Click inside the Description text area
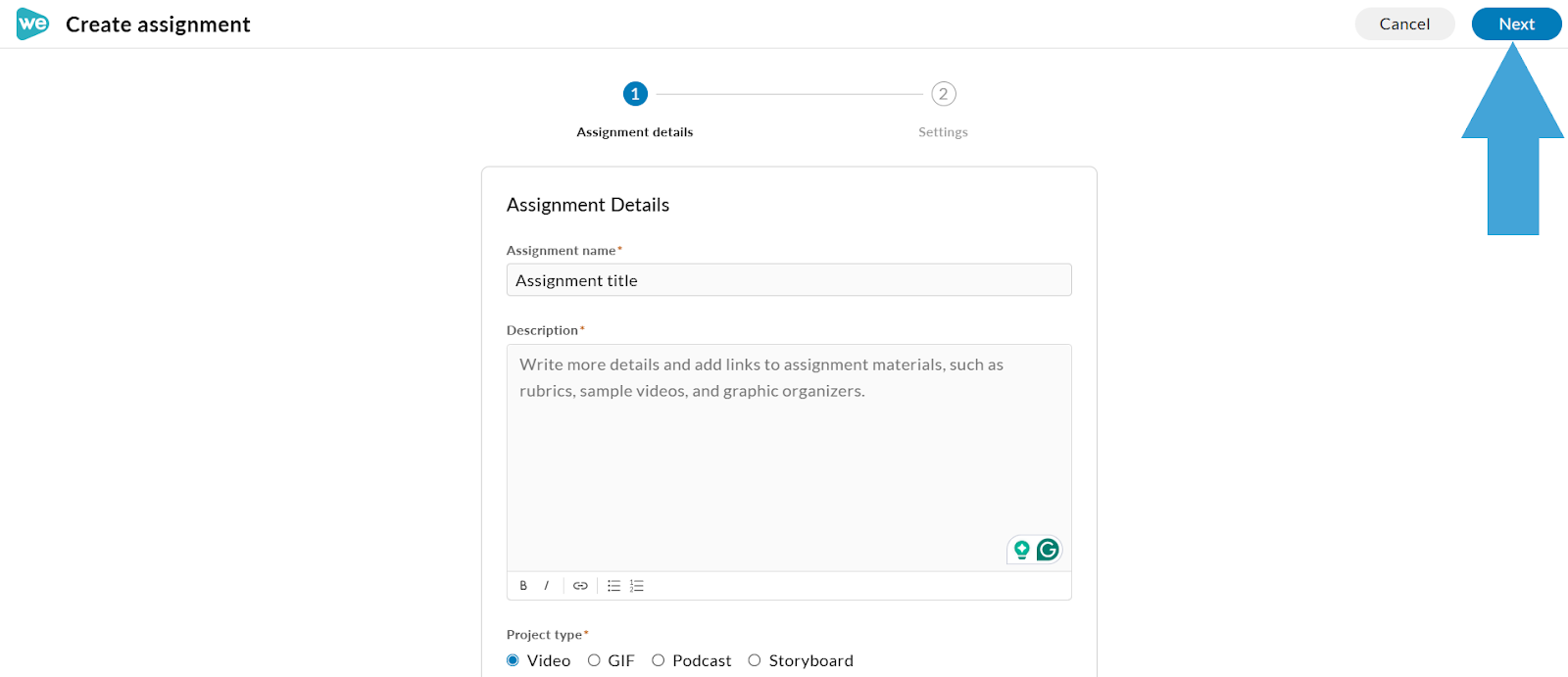1568x677 pixels. click(789, 458)
